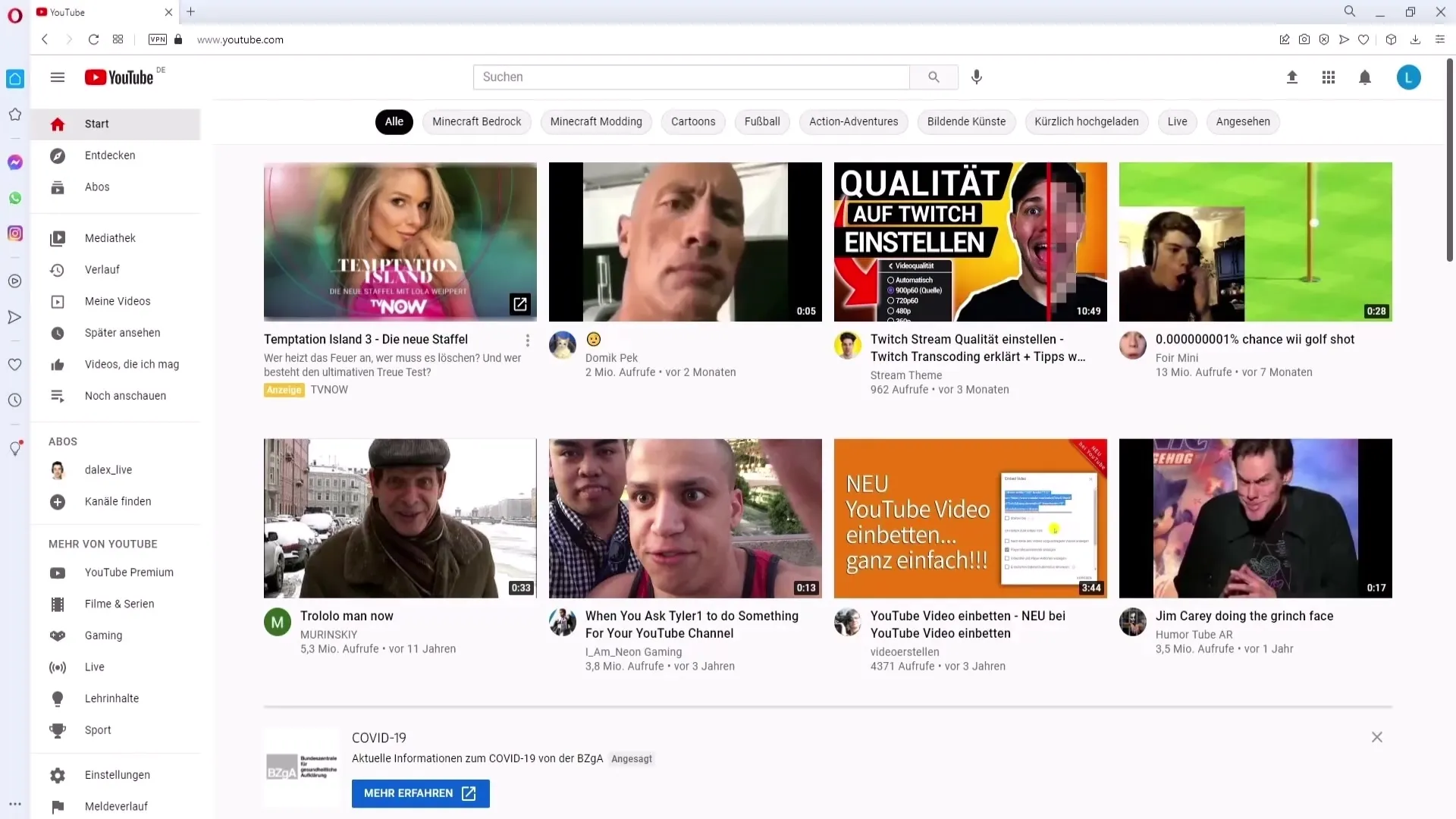Open 'Mediathek' in the sidebar
This screenshot has width=1456, height=819.
pyautogui.click(x=115, y=238)
